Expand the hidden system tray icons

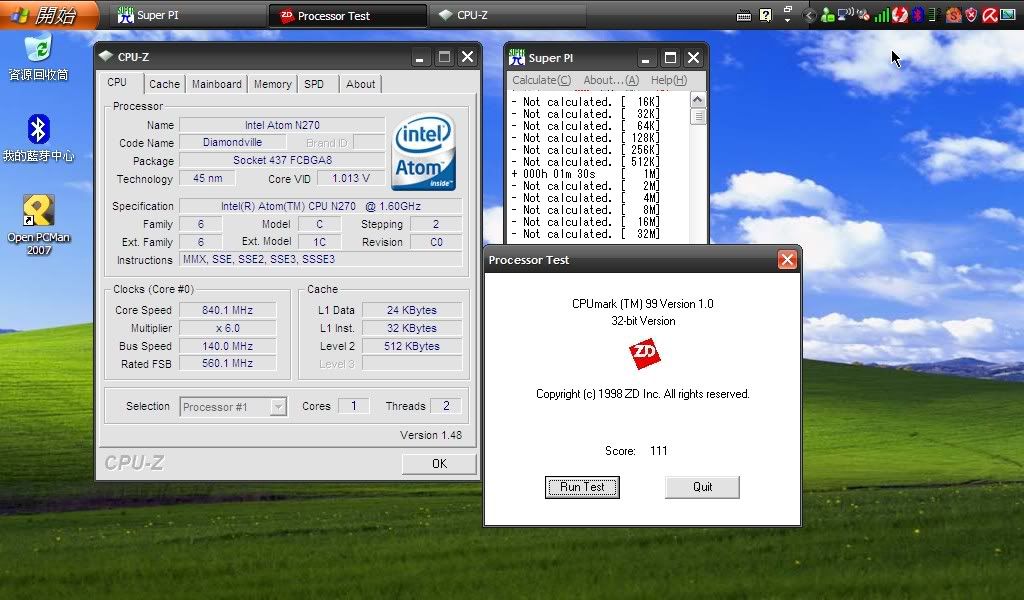809,15
